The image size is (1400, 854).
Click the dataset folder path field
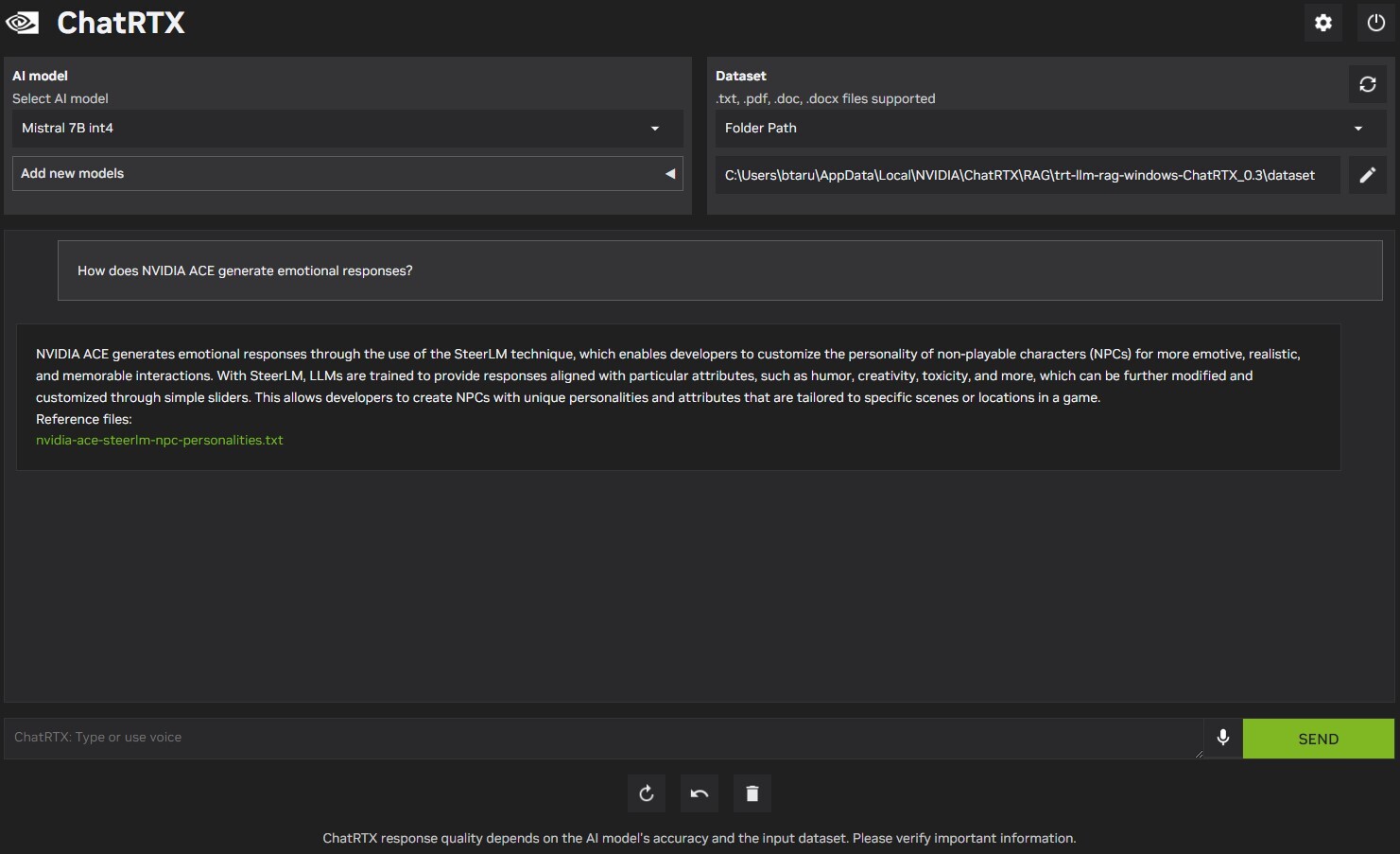pyautogui.click(x=1028, y=175)
